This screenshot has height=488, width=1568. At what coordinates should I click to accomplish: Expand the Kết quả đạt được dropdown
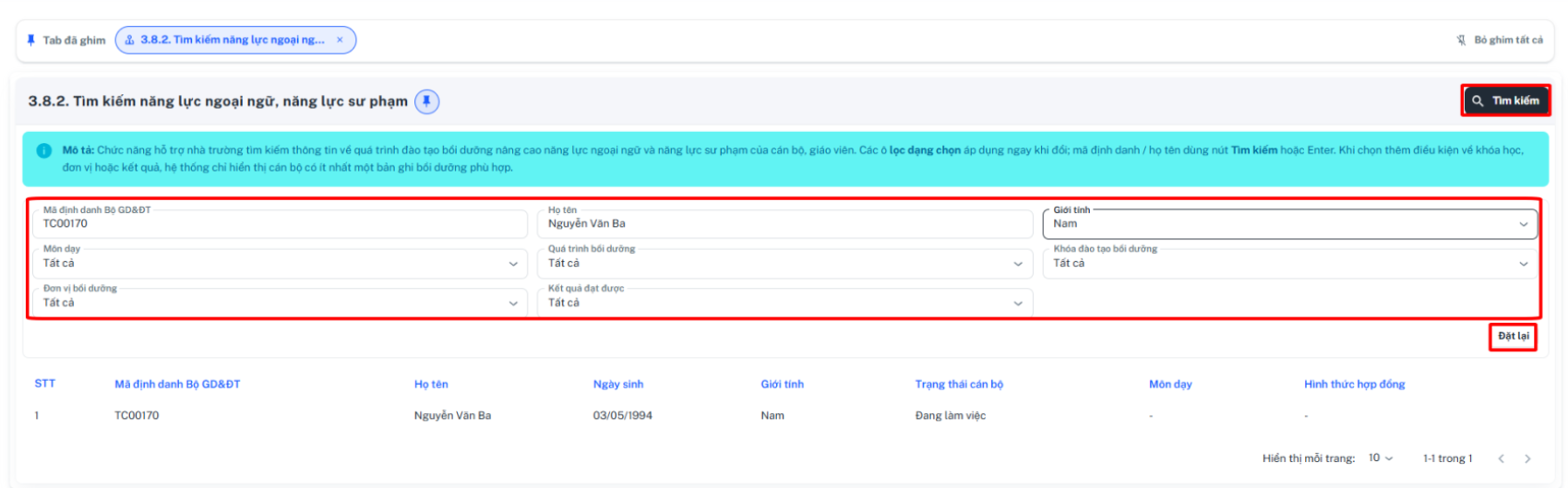coord(784,303)
